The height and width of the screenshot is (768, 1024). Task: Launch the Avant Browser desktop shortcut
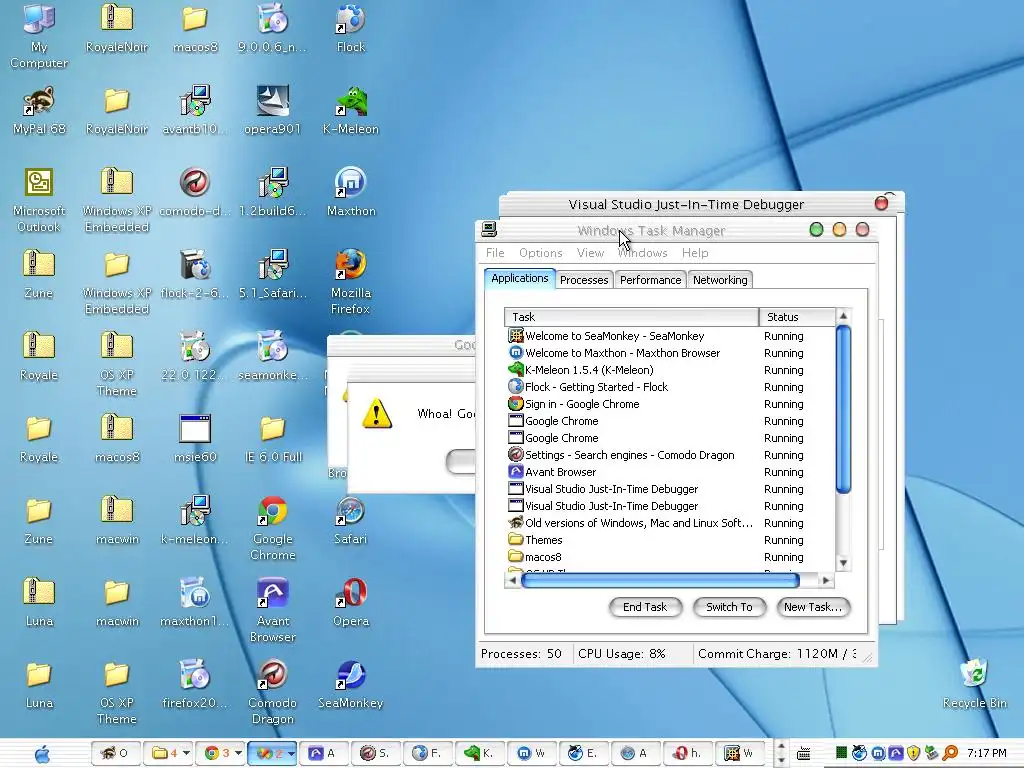[x=273, y=610]
